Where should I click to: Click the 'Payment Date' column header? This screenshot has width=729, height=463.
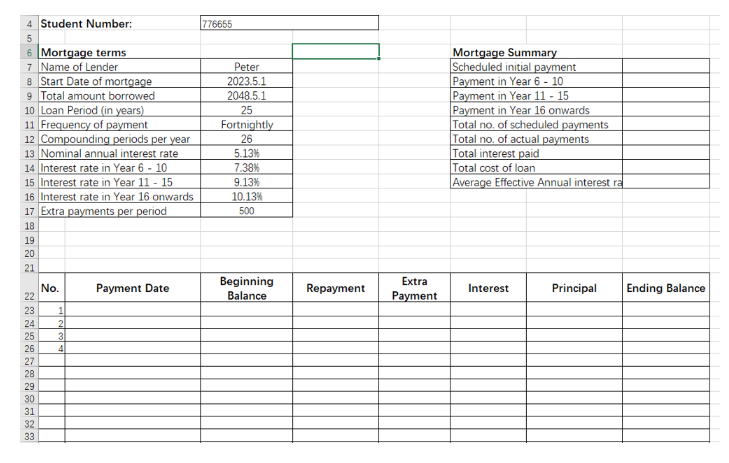pos(133,288)
